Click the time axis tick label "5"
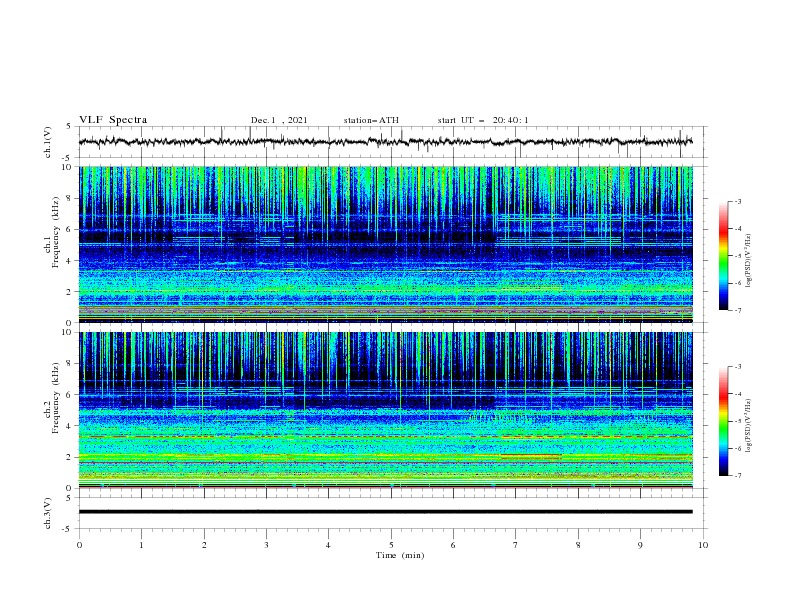Viewport: 792px width, 612px height. point(391,545)
